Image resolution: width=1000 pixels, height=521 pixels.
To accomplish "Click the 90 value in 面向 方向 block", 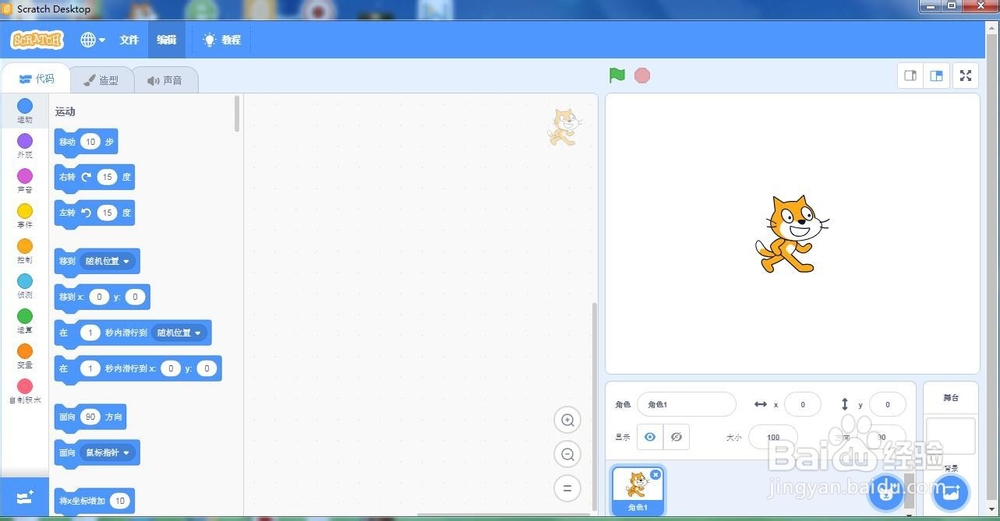I will 91,417.
